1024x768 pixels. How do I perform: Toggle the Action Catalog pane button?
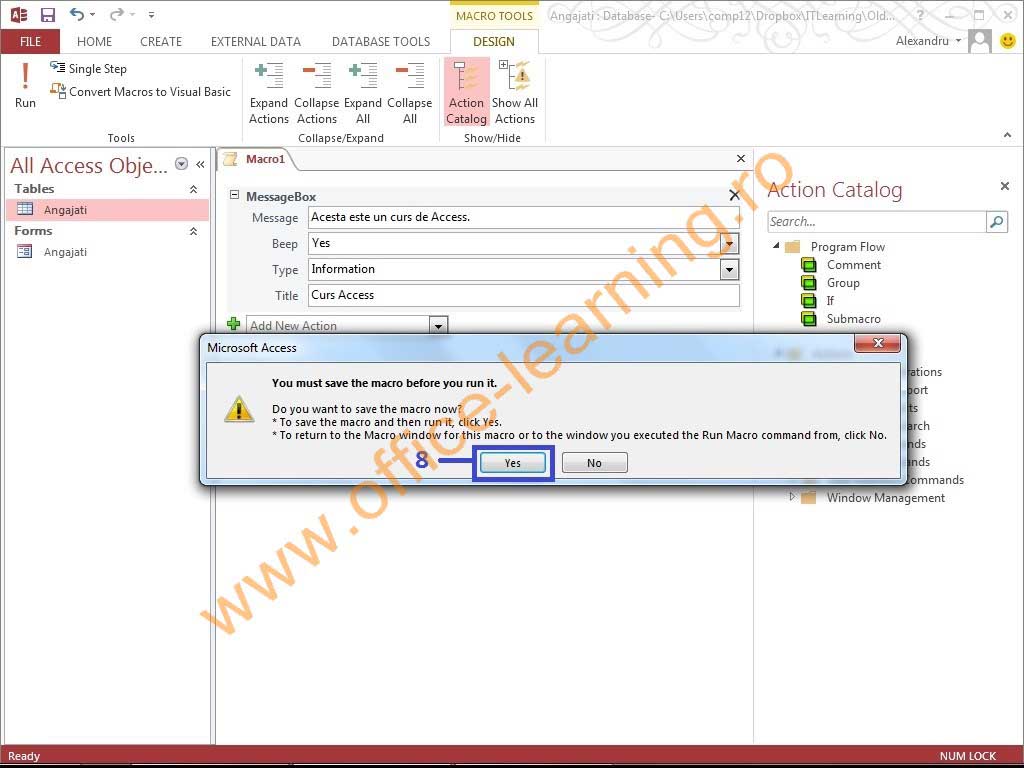pyautogui.click(x=466, y=92)
